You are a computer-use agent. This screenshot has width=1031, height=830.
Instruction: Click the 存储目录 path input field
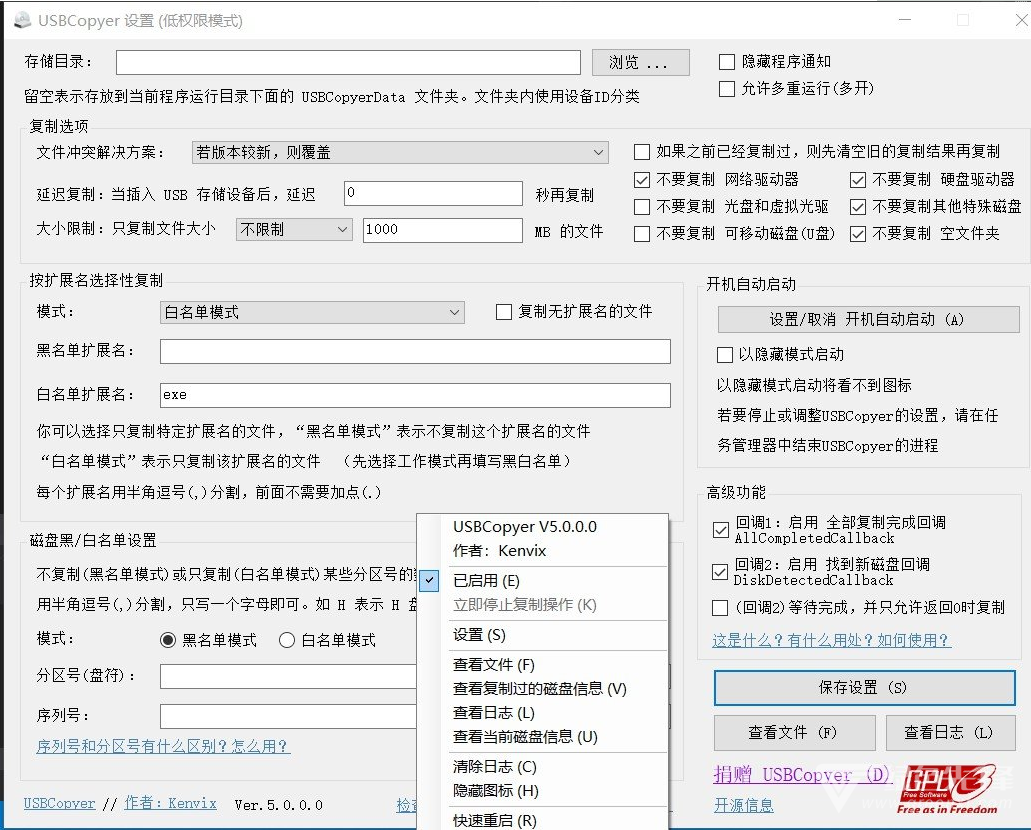point(348,62)
